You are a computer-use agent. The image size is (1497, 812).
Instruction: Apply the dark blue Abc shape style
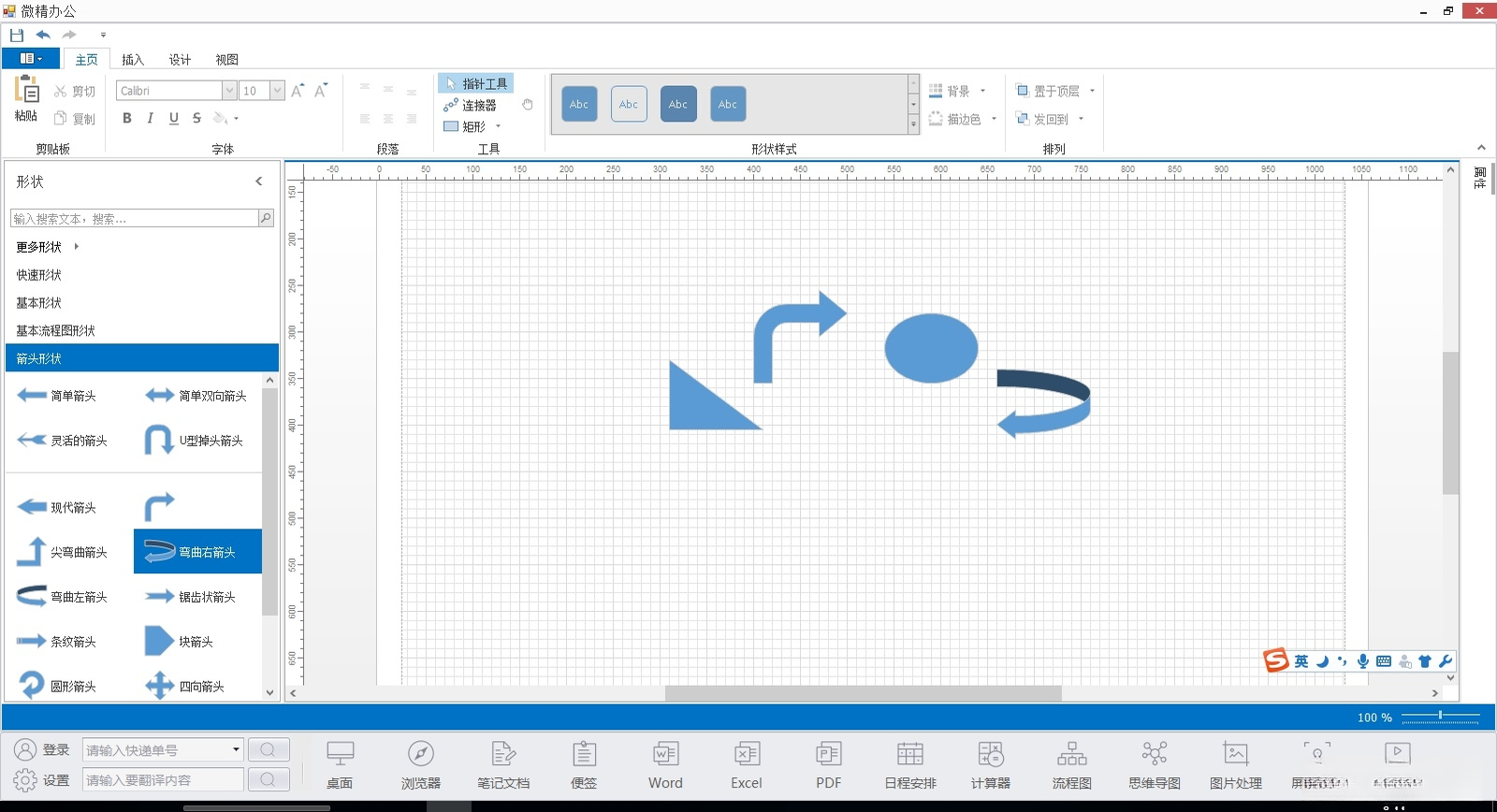[x=678, y=104]
